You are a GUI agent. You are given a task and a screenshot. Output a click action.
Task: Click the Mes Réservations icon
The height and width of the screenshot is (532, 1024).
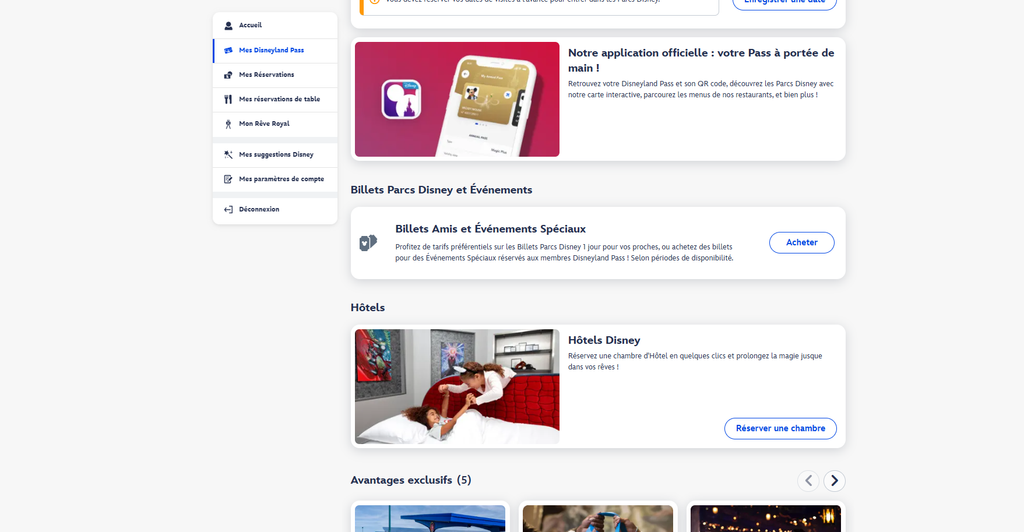pyautogui.click(x=228, y=75)
